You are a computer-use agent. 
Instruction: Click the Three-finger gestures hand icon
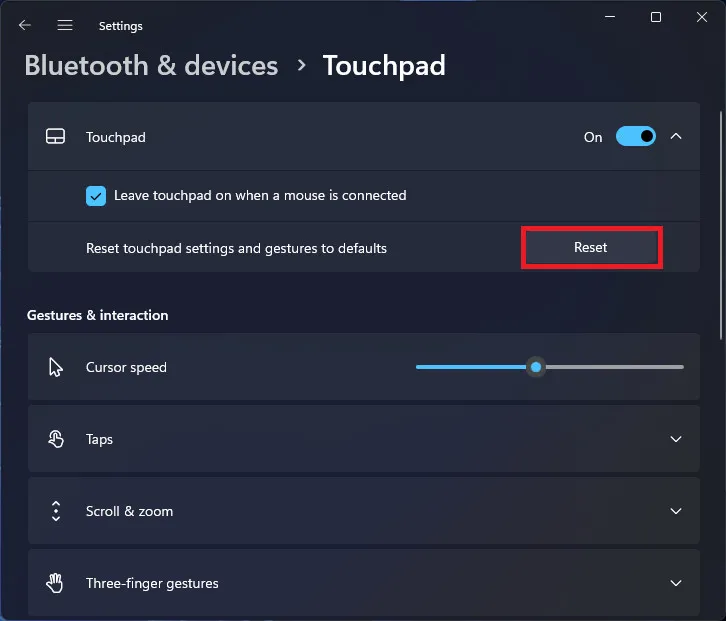tap(55, 583)
